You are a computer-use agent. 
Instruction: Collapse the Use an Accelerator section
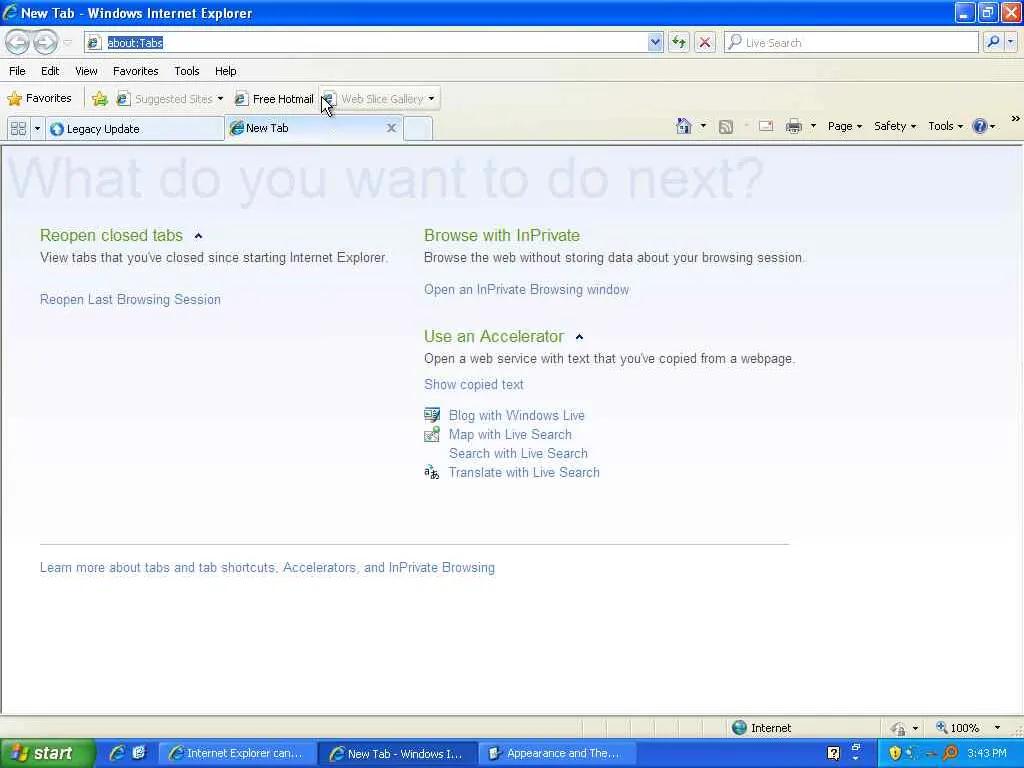point(579,337)
